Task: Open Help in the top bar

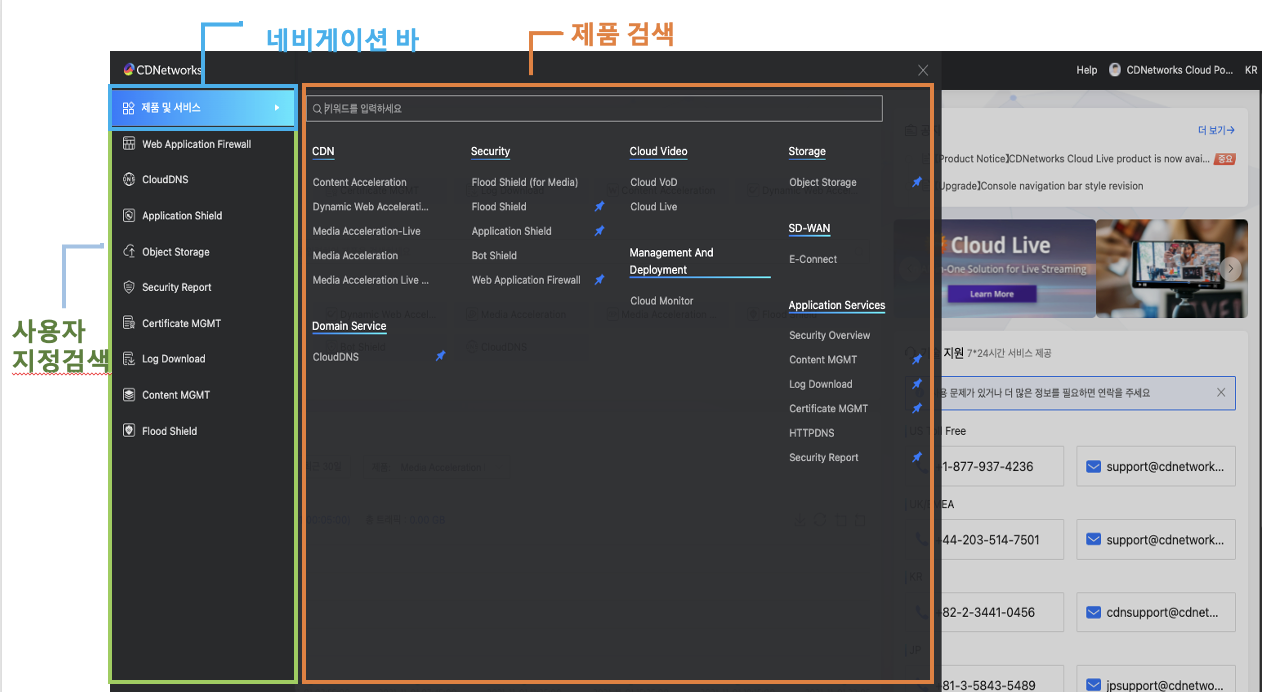Action: tap(1086, 71)
